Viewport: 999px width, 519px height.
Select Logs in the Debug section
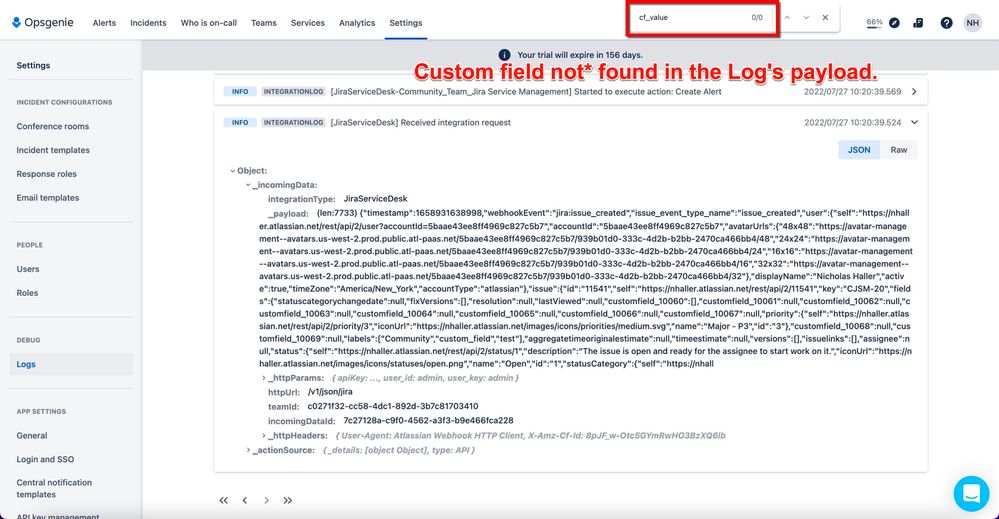tap(71, 364)
